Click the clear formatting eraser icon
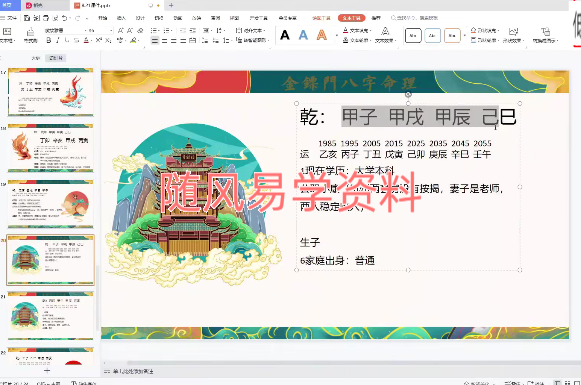The image size is (581, 385). (x=140, y=30)
